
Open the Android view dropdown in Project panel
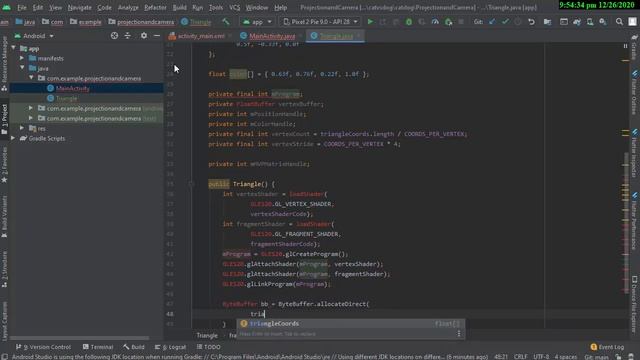(x=34, y=36)
